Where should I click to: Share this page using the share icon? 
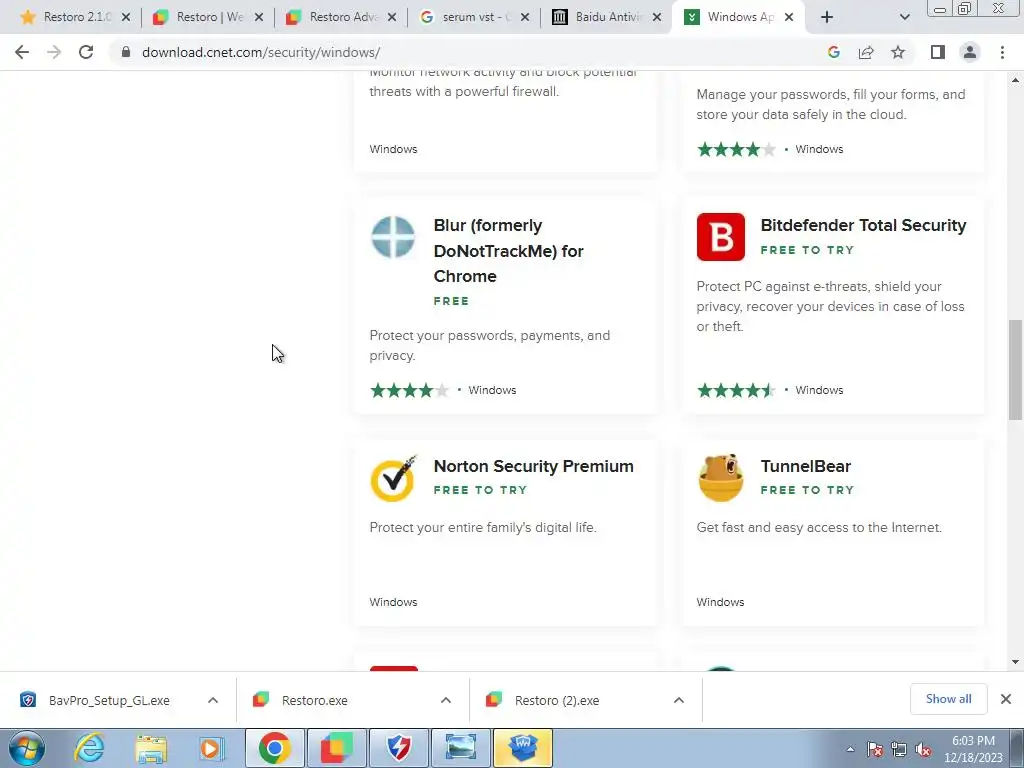[866, 52]
